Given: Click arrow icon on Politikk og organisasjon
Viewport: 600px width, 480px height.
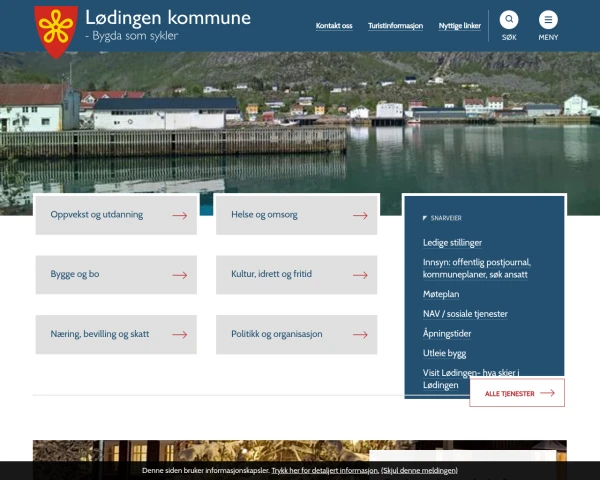Looking at the screenshot, I should (x=359, y=335).
